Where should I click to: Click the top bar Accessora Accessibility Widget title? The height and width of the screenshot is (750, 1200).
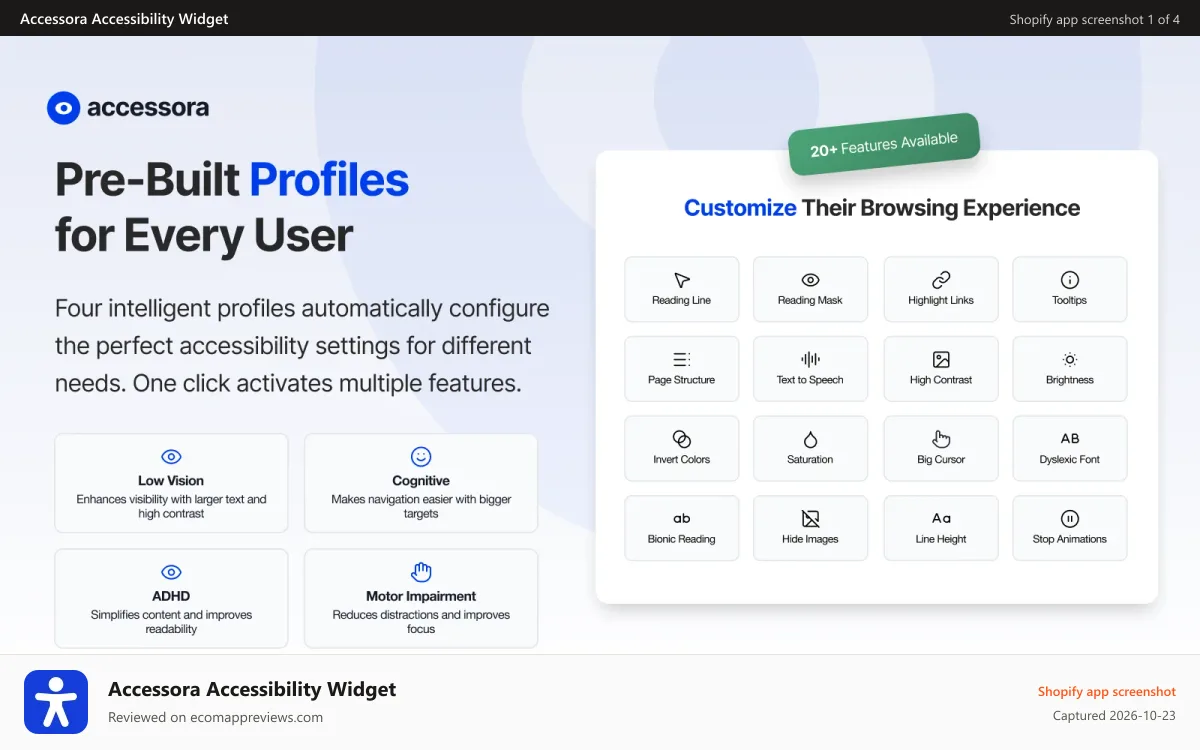(x=124, y=19)
